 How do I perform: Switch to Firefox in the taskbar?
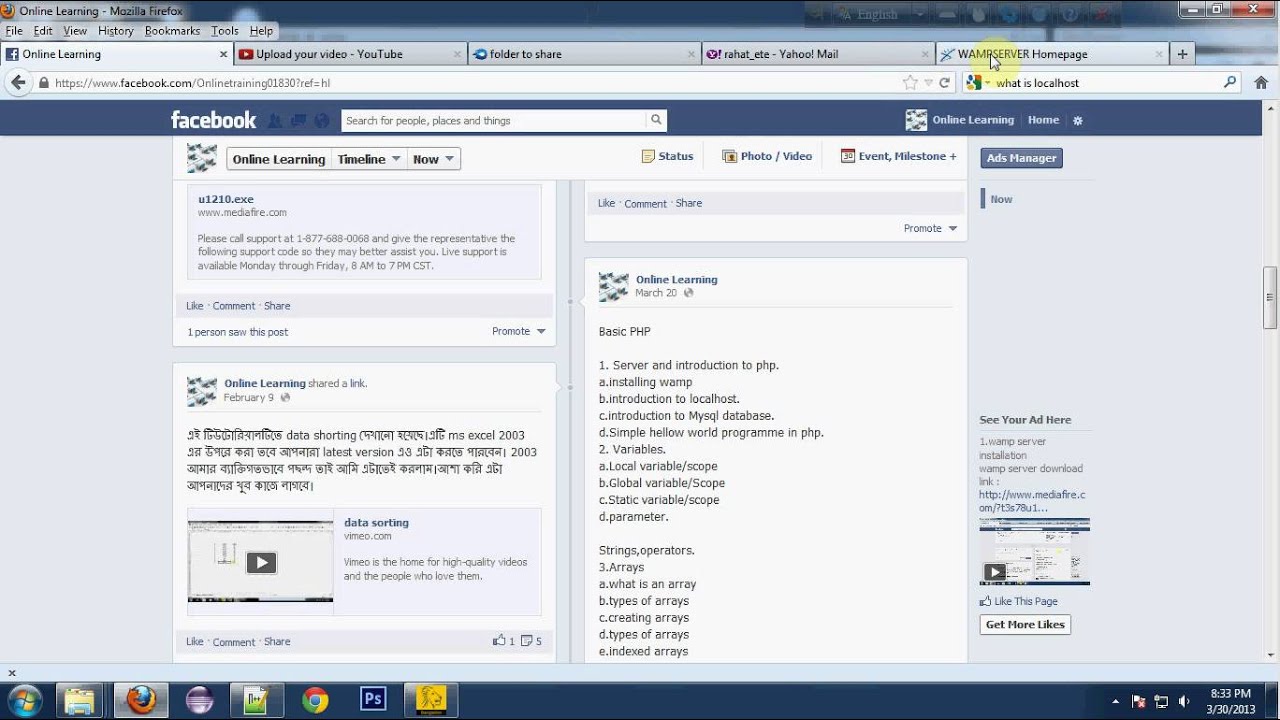pos(140,700)
